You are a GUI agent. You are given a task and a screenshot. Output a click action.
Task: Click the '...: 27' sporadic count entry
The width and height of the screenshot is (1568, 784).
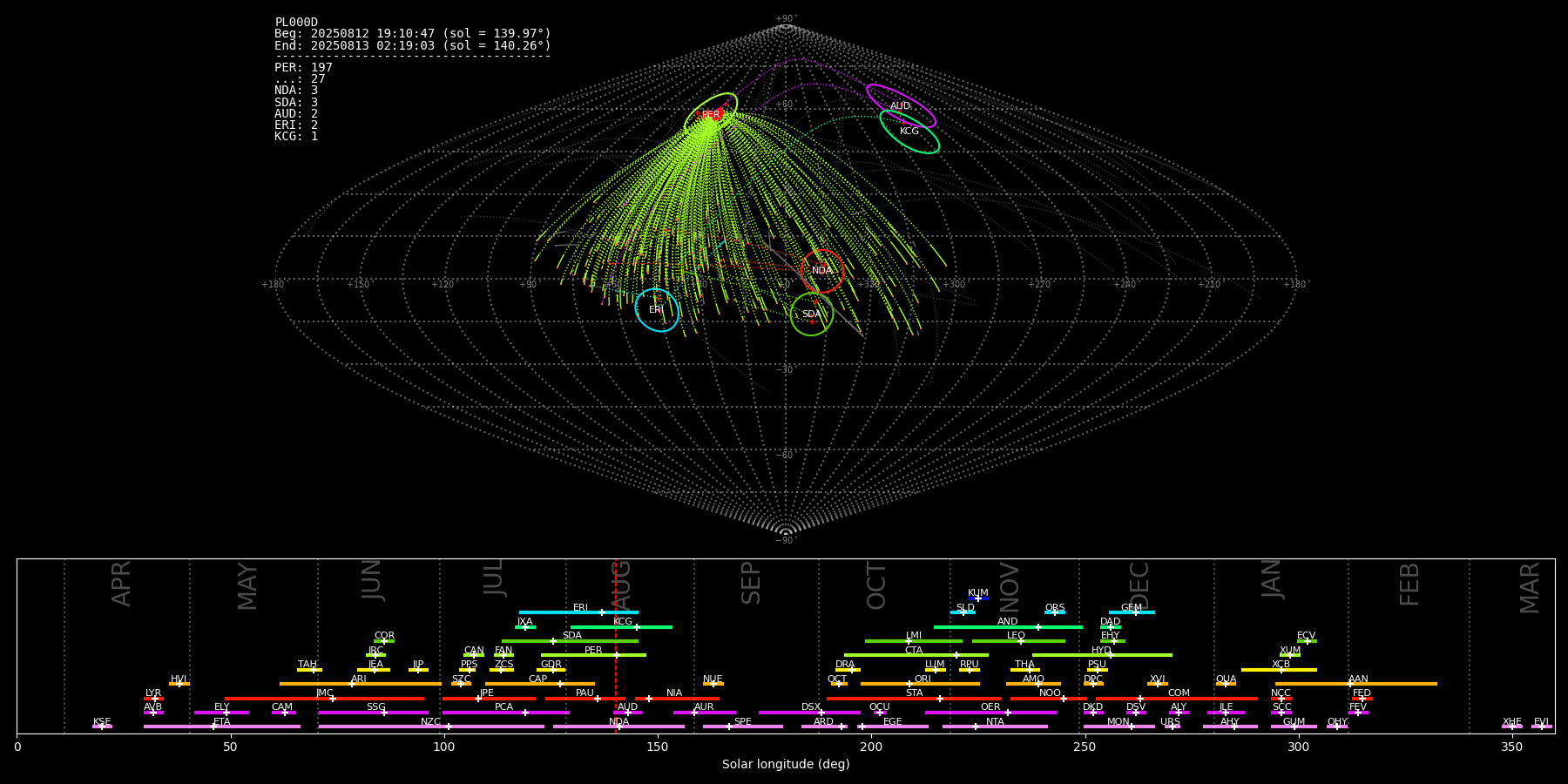pyautogui.click(x=300, y=79)
